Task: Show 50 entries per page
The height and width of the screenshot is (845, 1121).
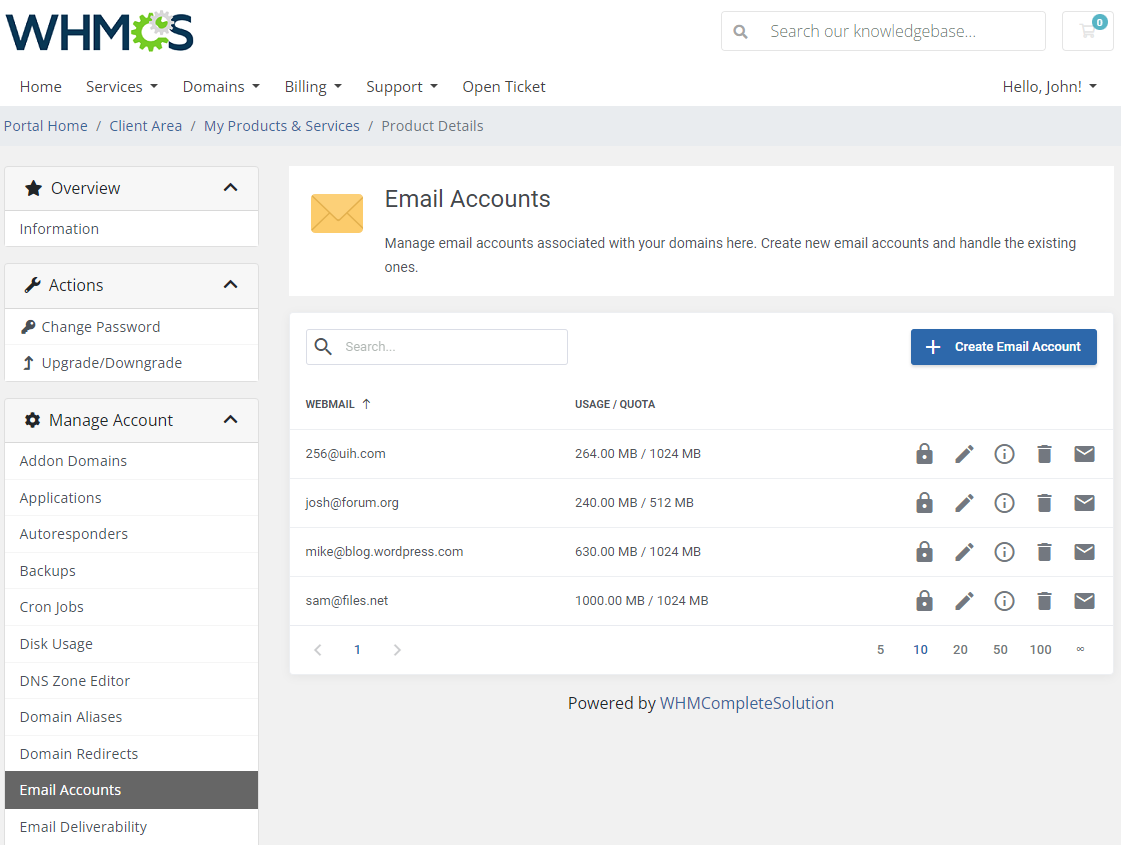Action: pyautogui.click(x=1000, y=650)
